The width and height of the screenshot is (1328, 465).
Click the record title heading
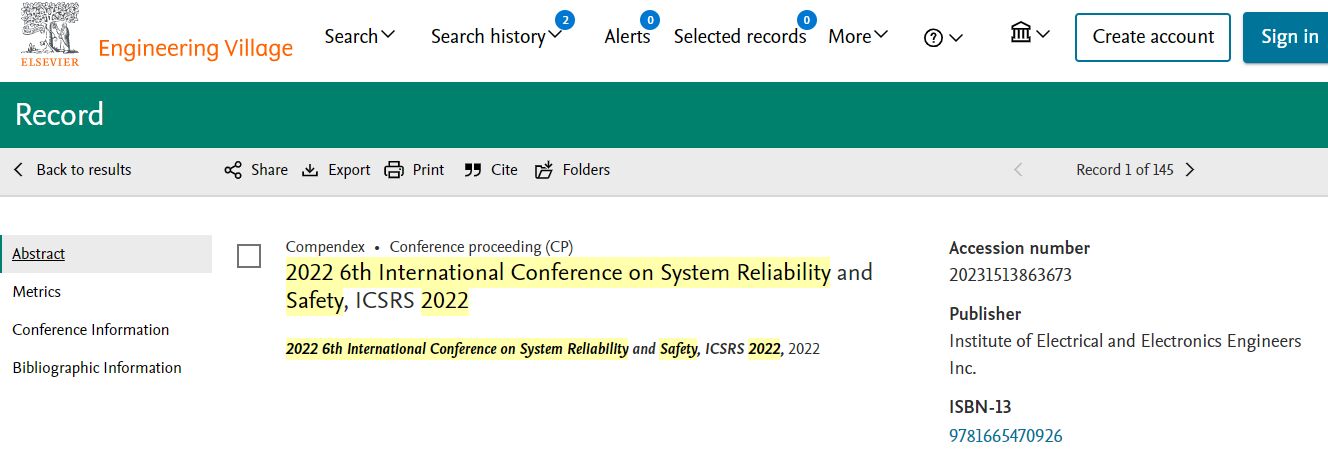click(x=579, y=286)
